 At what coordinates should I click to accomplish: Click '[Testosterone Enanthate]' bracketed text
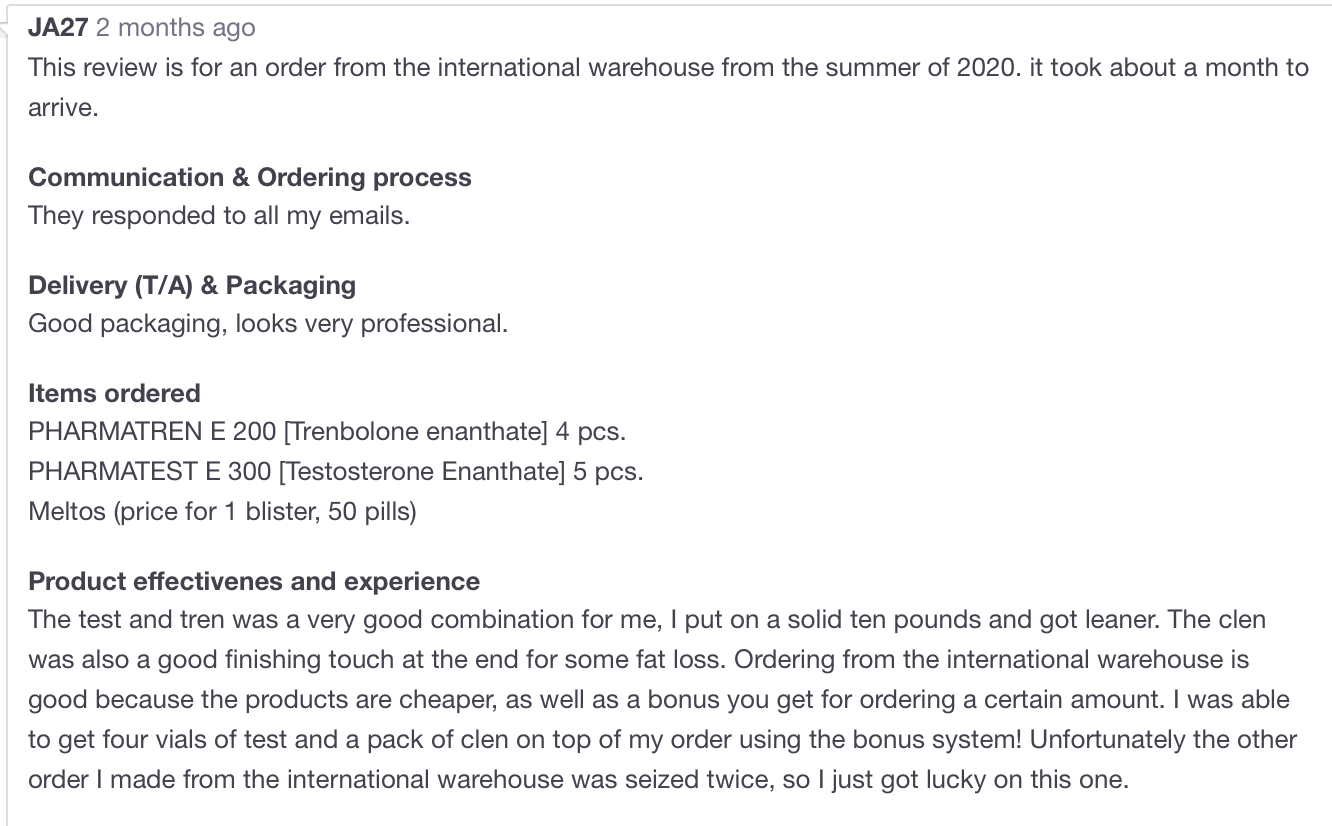[426, 471]
